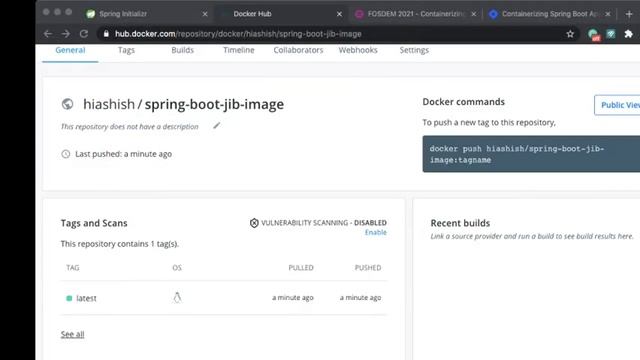
Task: Close the FOSDEM 2021 tab
Action: [x=473, y=14]
